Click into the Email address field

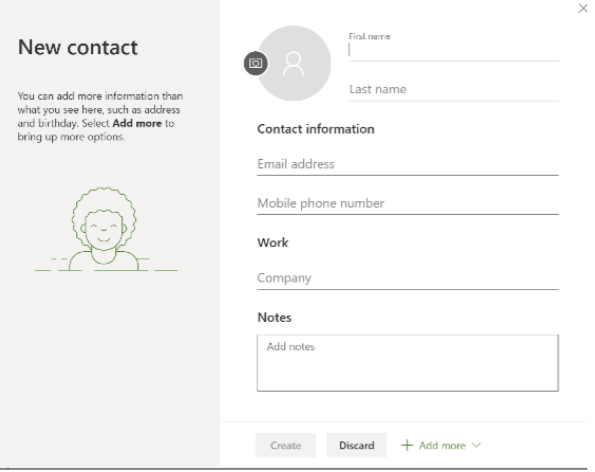[408, 165]
